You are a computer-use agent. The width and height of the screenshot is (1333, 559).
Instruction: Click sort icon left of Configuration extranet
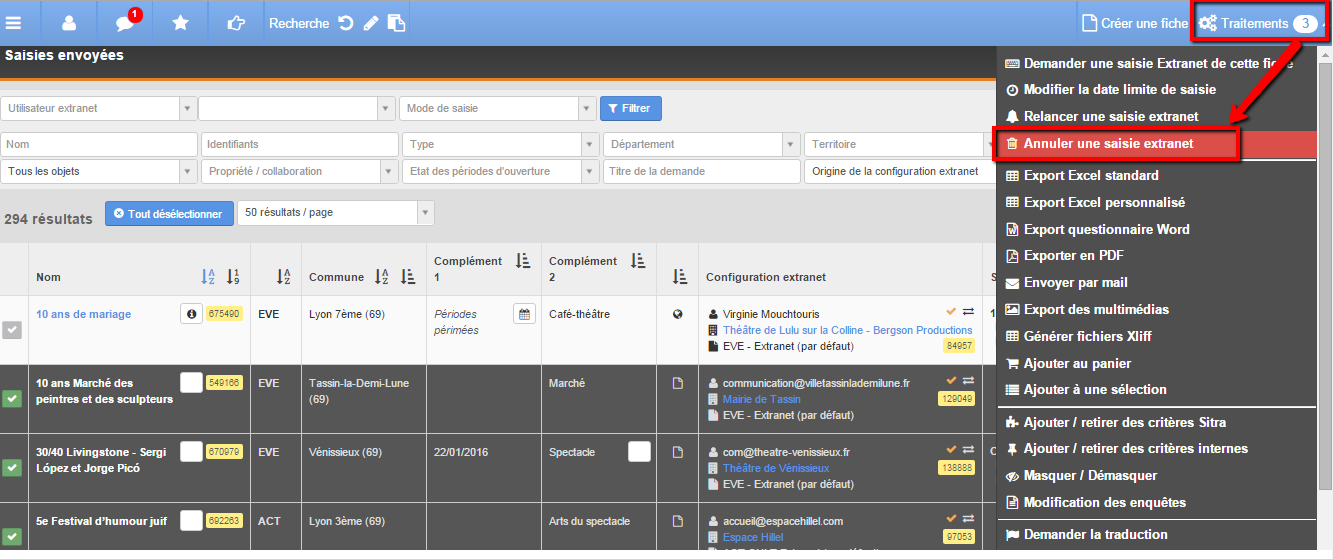coord(680,277)
